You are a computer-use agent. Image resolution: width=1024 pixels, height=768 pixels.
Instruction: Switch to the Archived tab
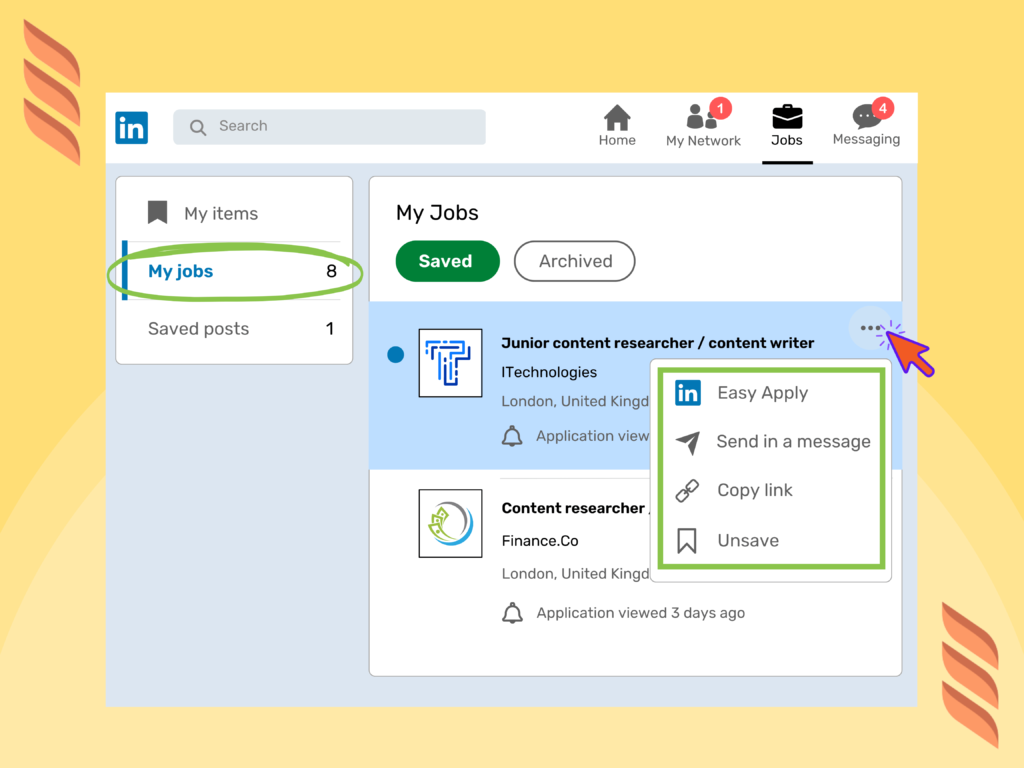(x=574, y=261)
